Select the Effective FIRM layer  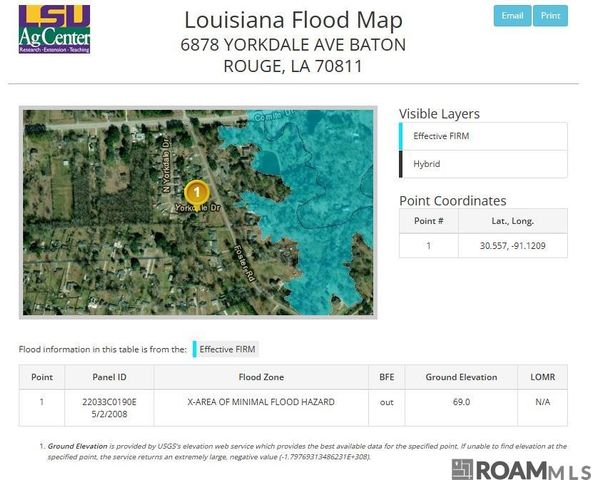pos(483,136)
